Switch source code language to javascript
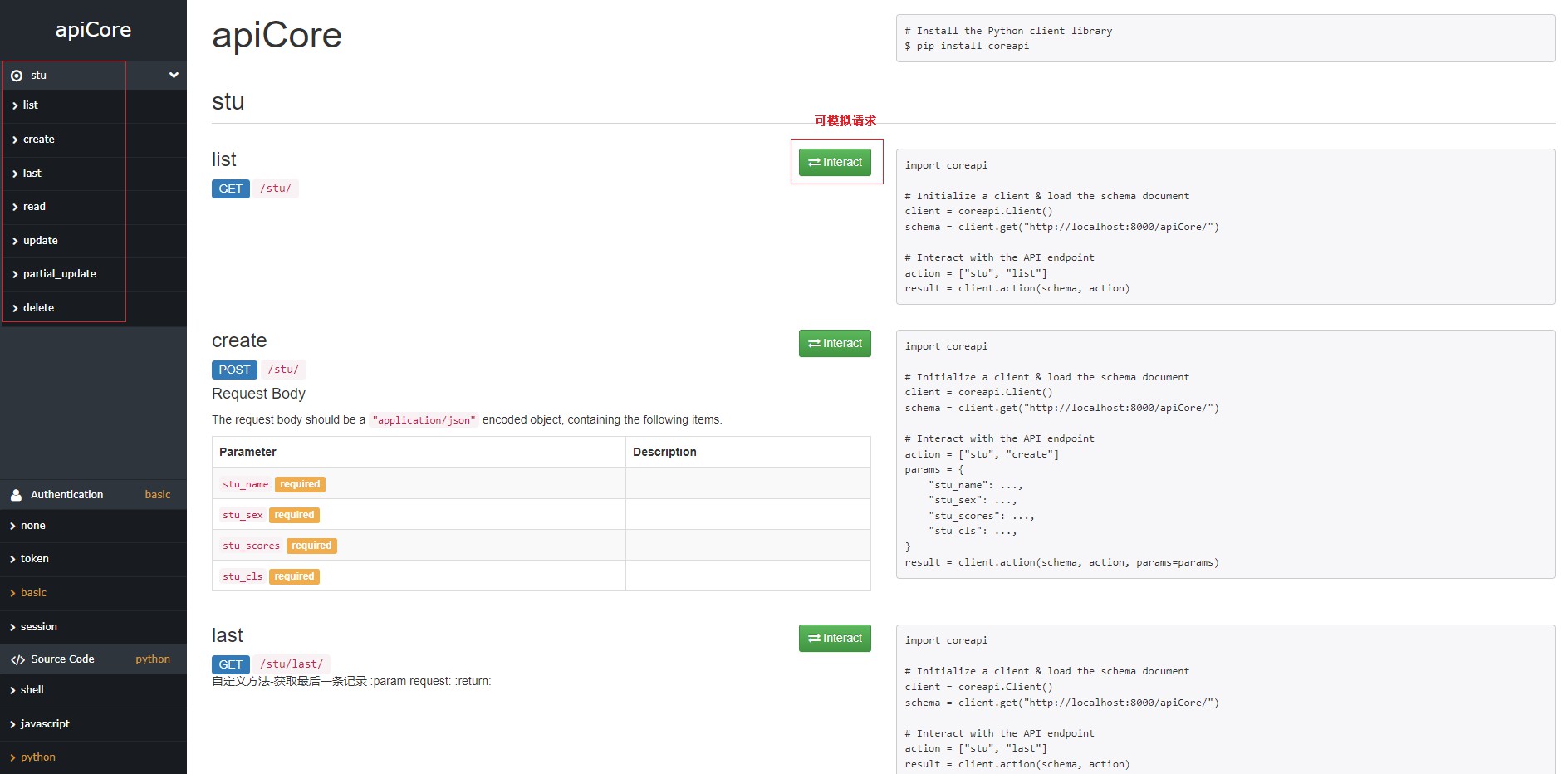Viewport: 1568px width, 774px height. [45, 724]
